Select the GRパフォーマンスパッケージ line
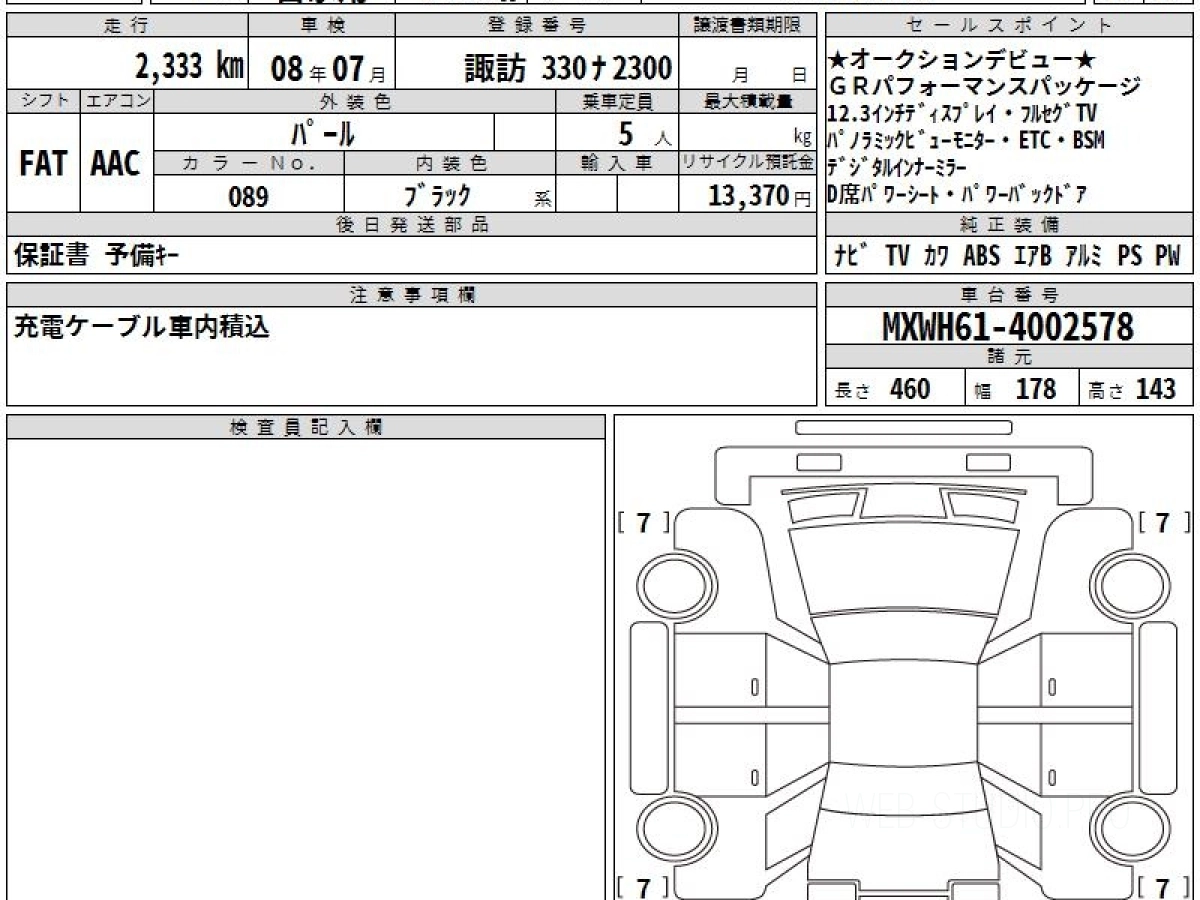This screenshot has width=1200, height=900. 984,87
